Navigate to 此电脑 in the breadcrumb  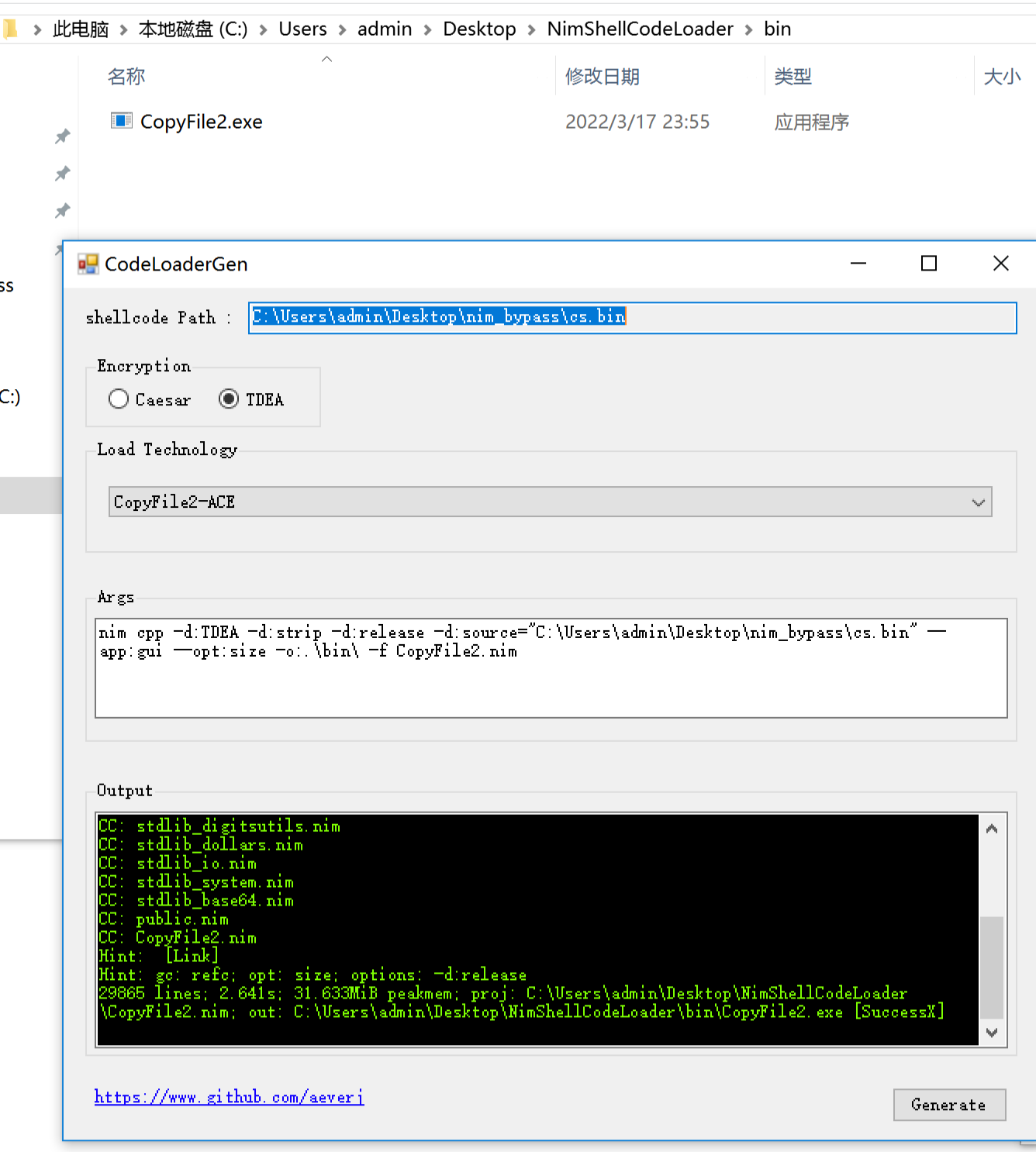click(x=81, y=29)
